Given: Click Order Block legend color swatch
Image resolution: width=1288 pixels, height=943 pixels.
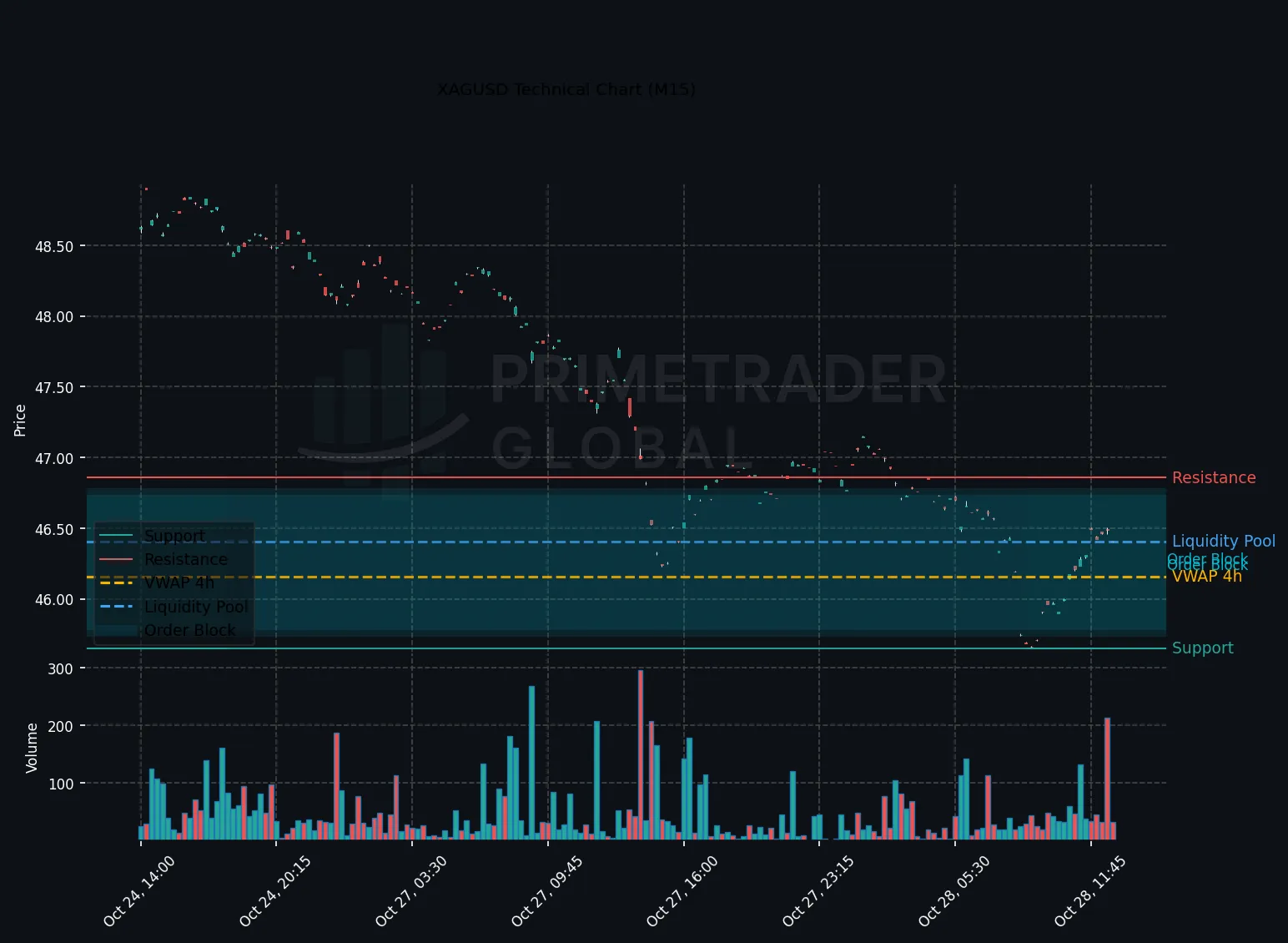Looking at the screenshot, I should pyautogui.click(x=116, y=630).
